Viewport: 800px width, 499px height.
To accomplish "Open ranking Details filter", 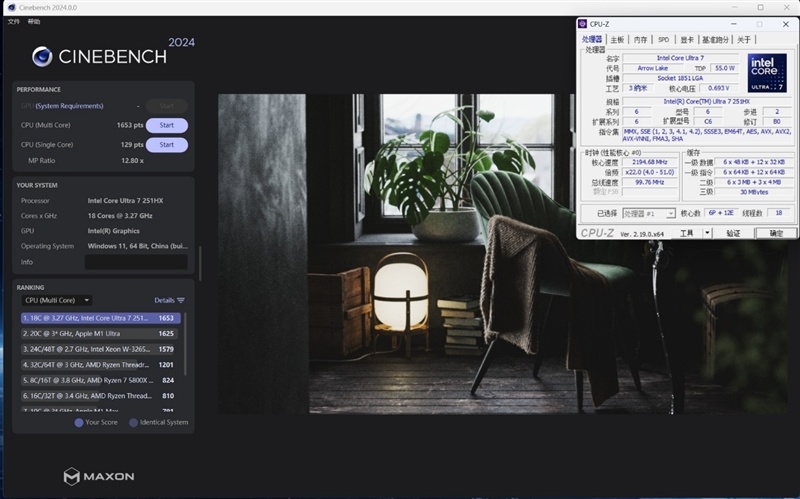I will 169,301.
